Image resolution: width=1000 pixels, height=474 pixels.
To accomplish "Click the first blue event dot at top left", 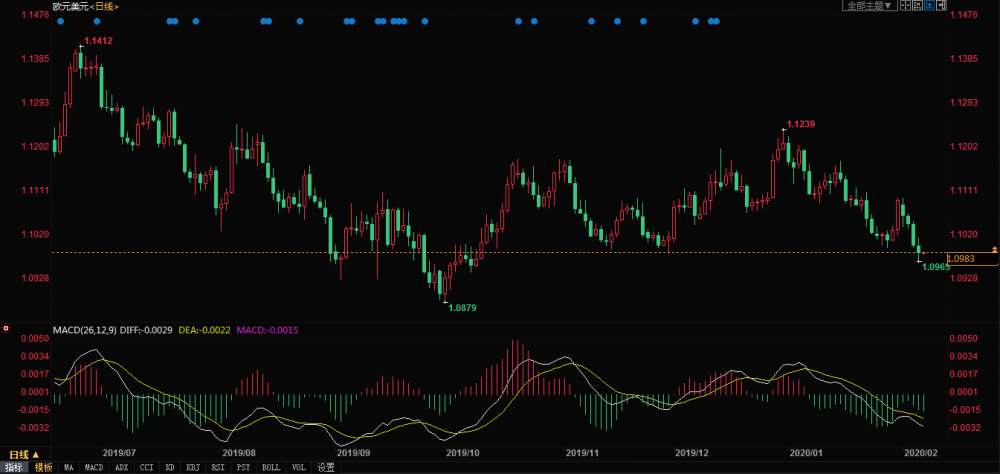I will tap(60, 21).
